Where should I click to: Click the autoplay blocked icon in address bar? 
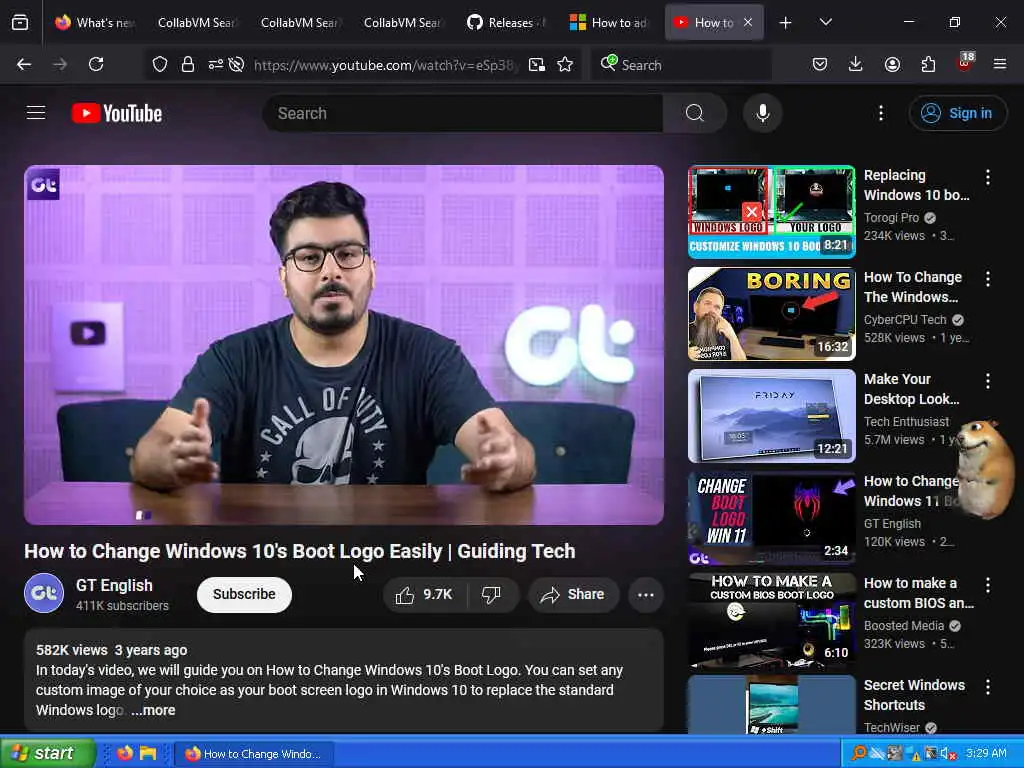(x=236, y=64)
